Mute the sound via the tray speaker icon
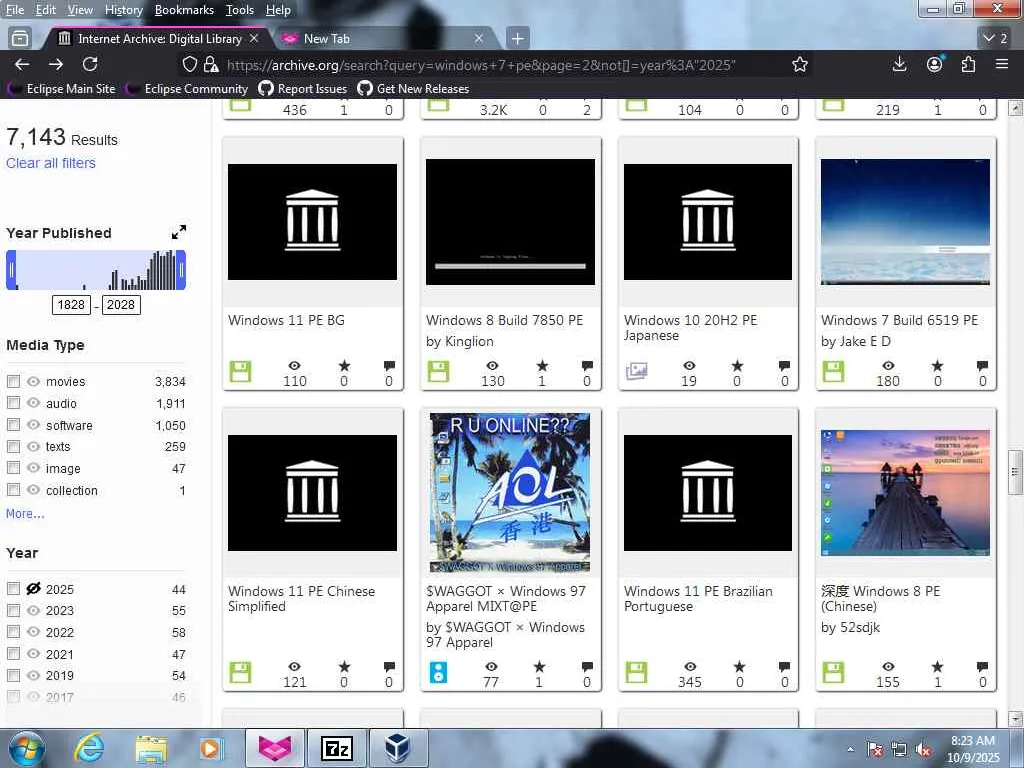This screenshot has width=1024, height=768. [923, 749]
